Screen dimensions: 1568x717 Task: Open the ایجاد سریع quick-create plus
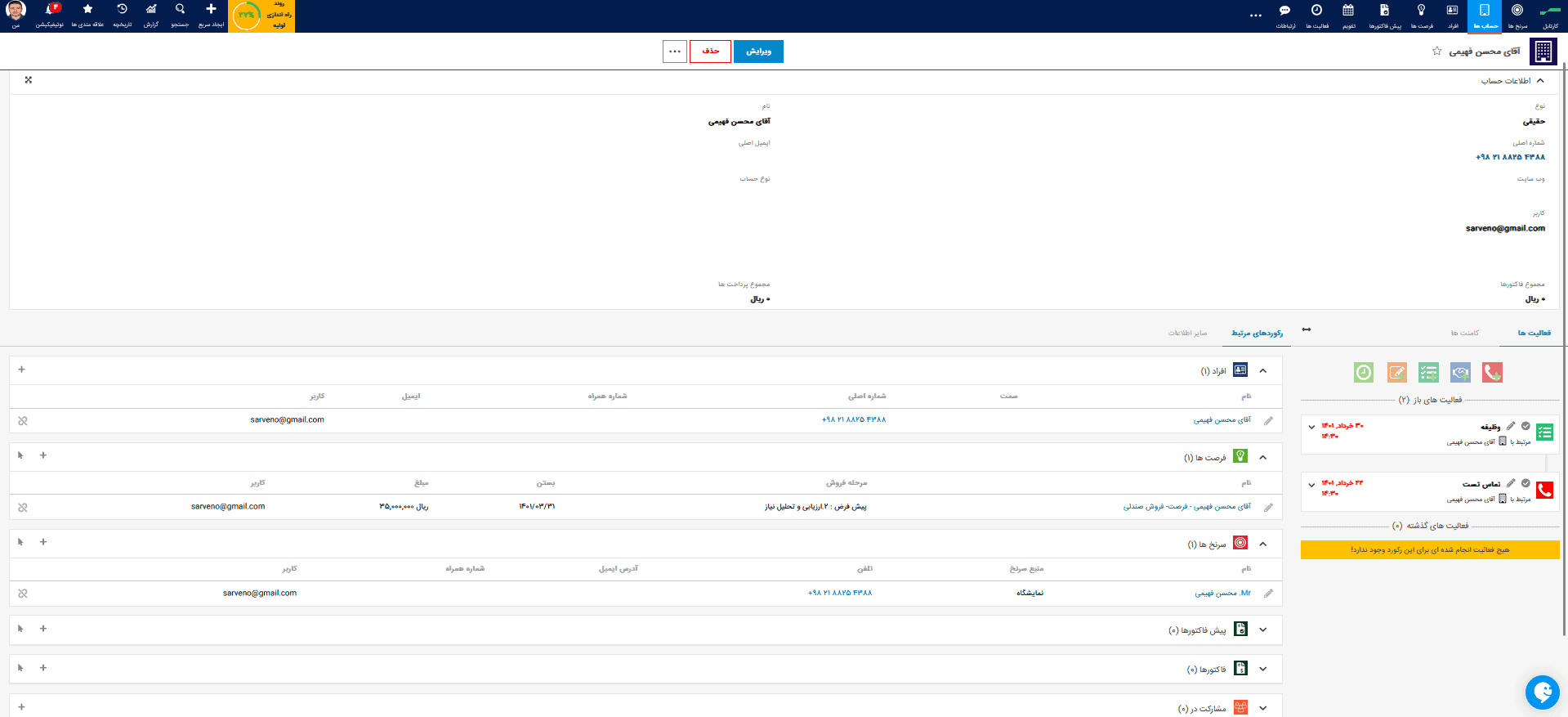(x=211, y=16)
